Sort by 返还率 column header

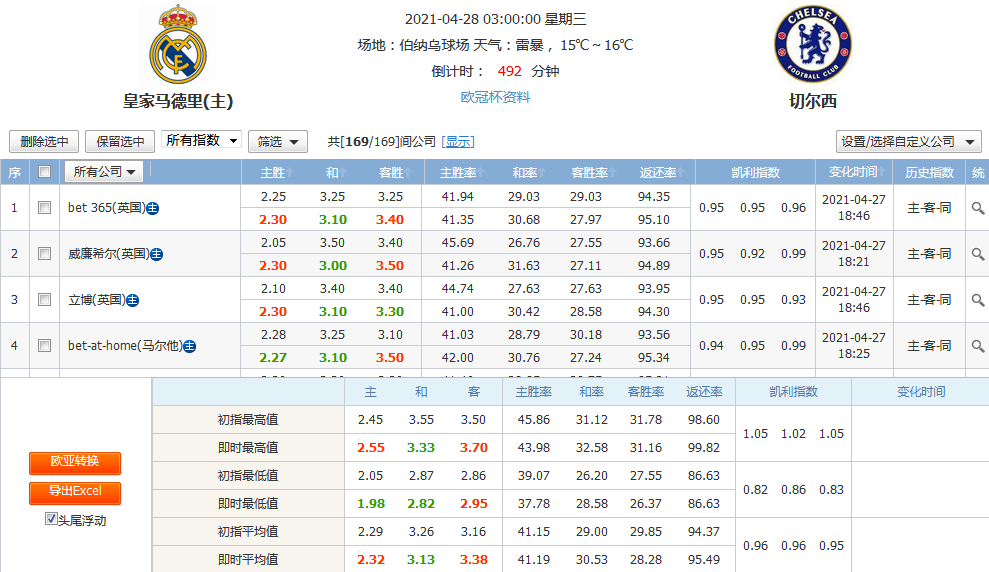pyautogui.click(x=662, y=172)
